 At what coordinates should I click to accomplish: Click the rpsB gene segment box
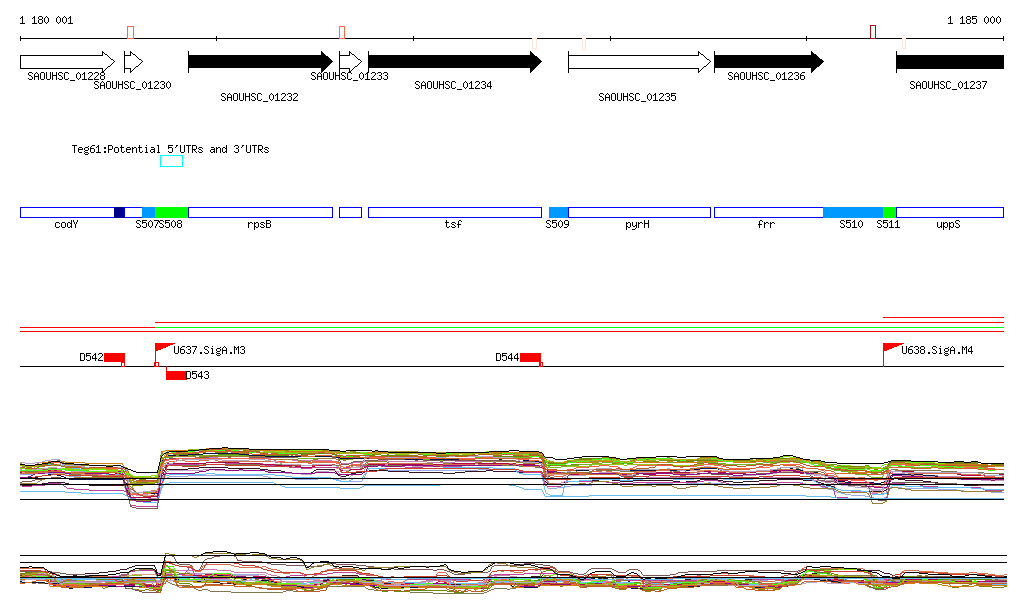tap(260, 212)
